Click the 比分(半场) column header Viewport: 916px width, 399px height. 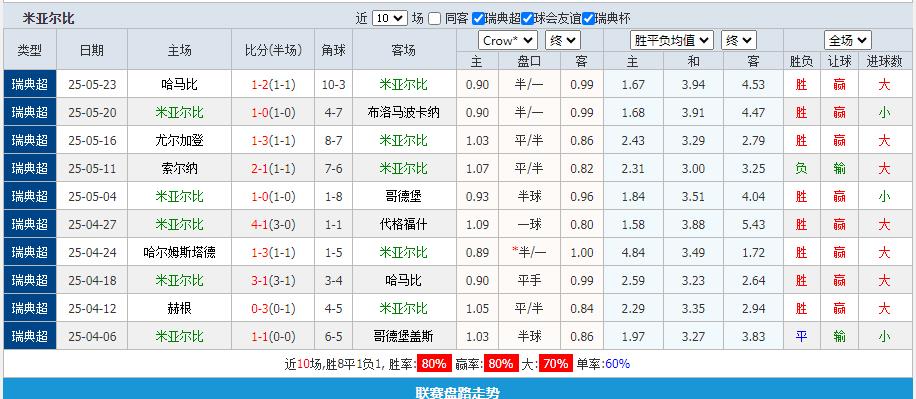pos(273,50)
